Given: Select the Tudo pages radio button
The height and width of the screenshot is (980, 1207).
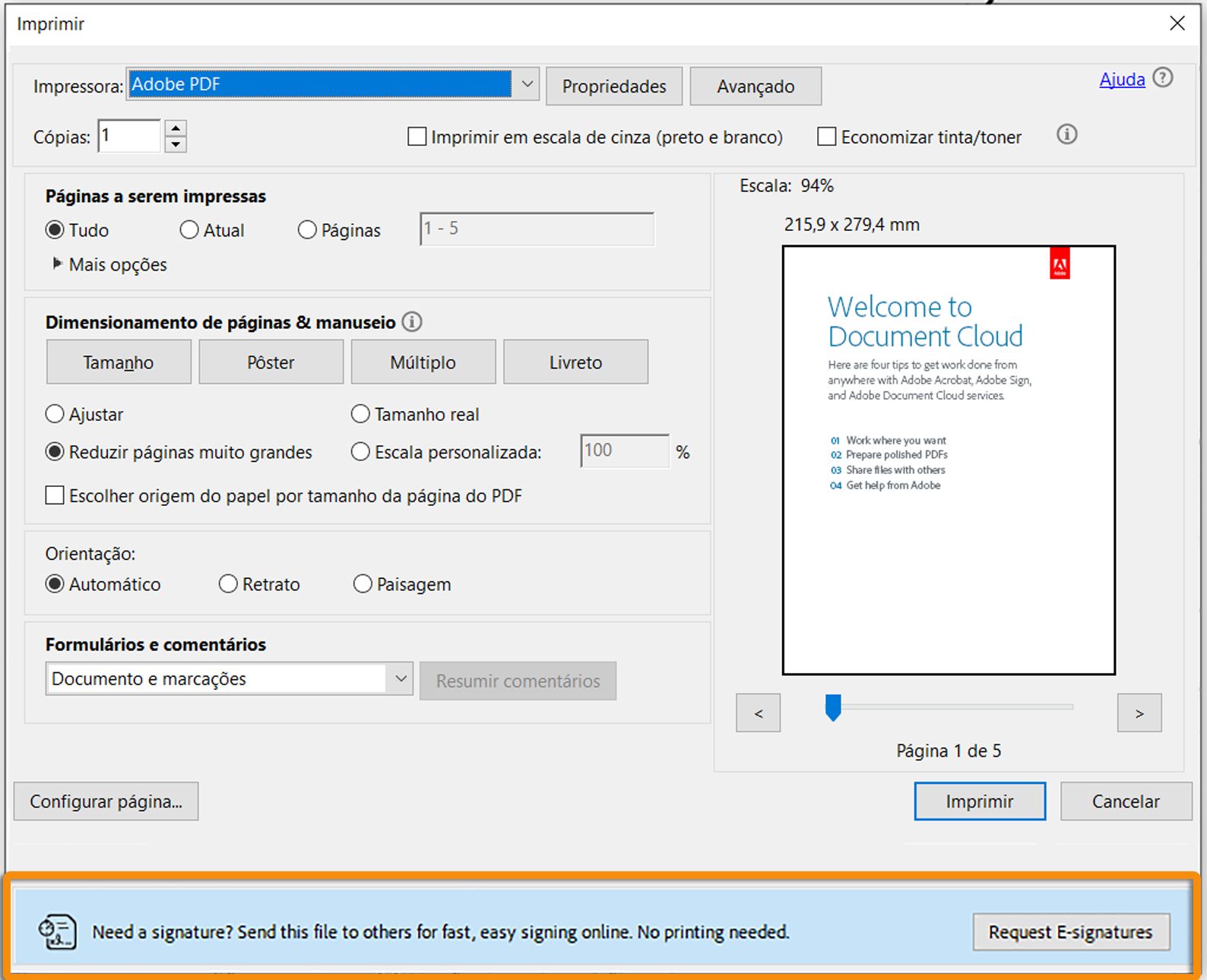Looking at the screenshot, I should point(55,230).
